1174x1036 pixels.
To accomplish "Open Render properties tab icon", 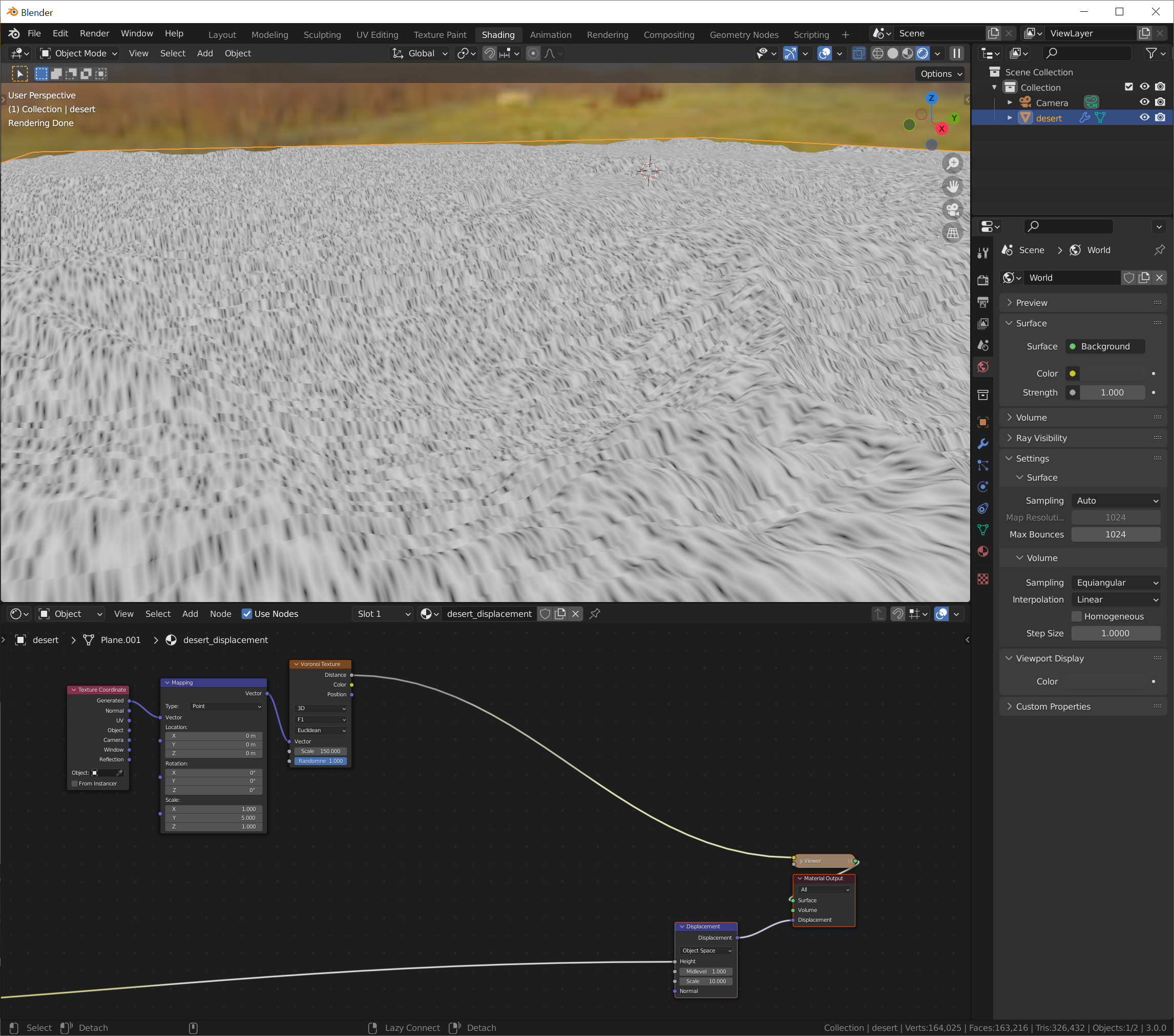I will (x=983, y=280).
